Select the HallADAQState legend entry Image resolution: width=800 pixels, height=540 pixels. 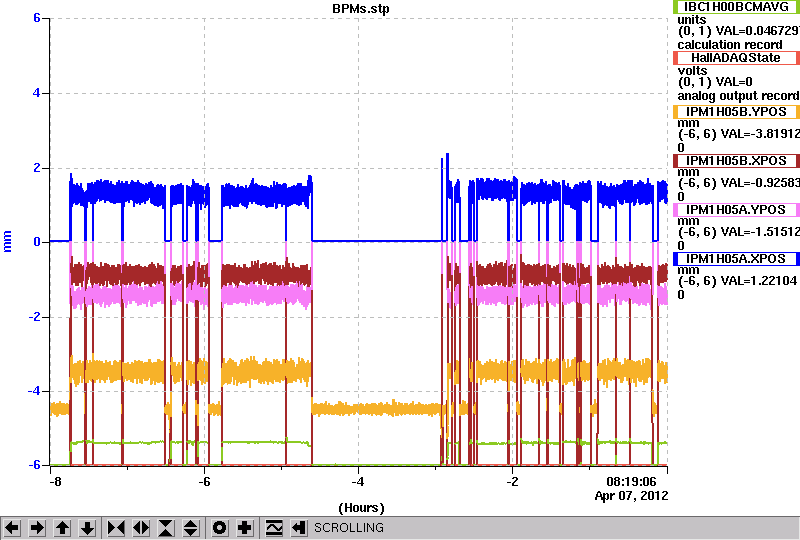(736, 58)
